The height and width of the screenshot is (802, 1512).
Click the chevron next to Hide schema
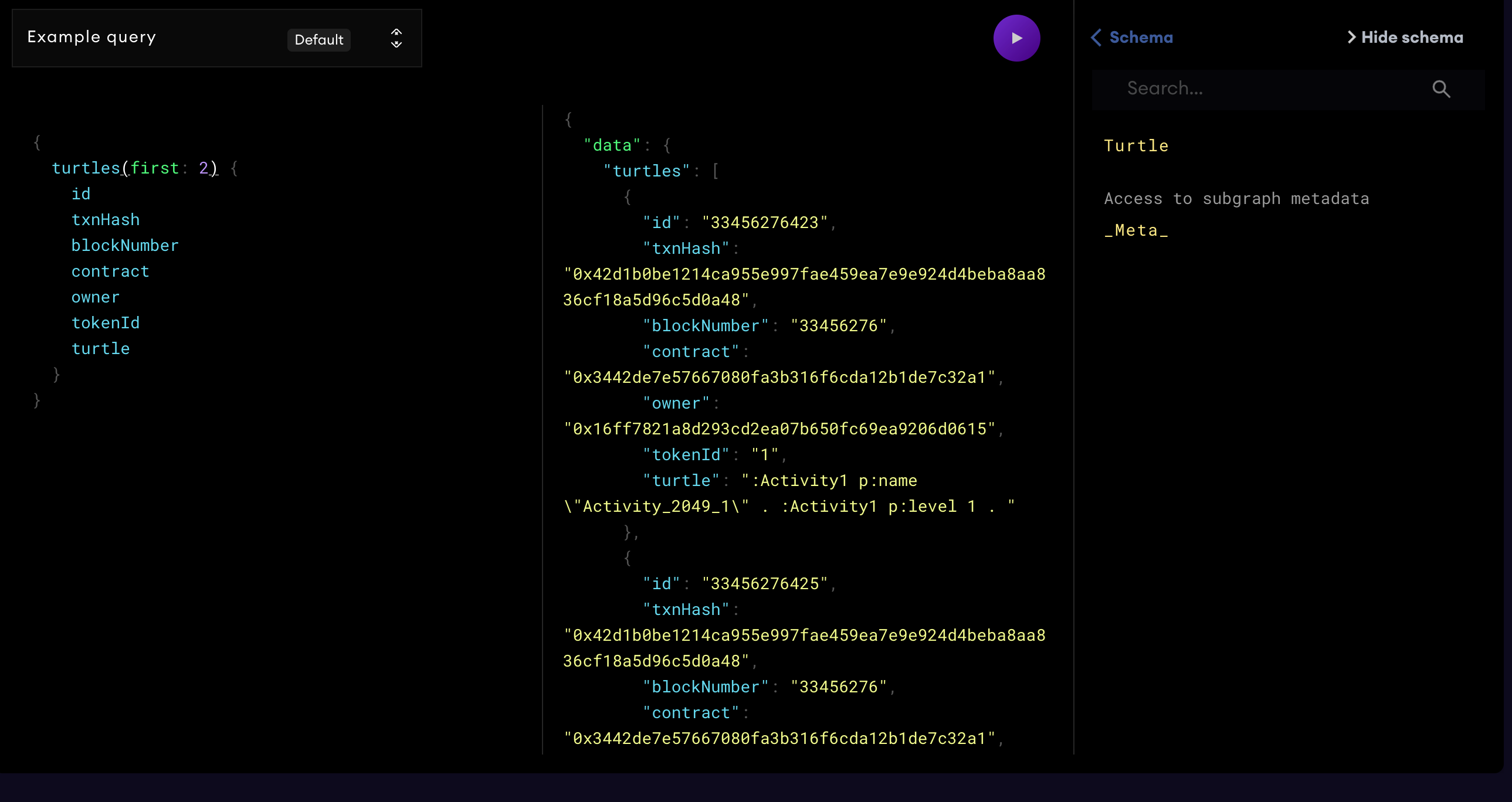point(1351,38)
